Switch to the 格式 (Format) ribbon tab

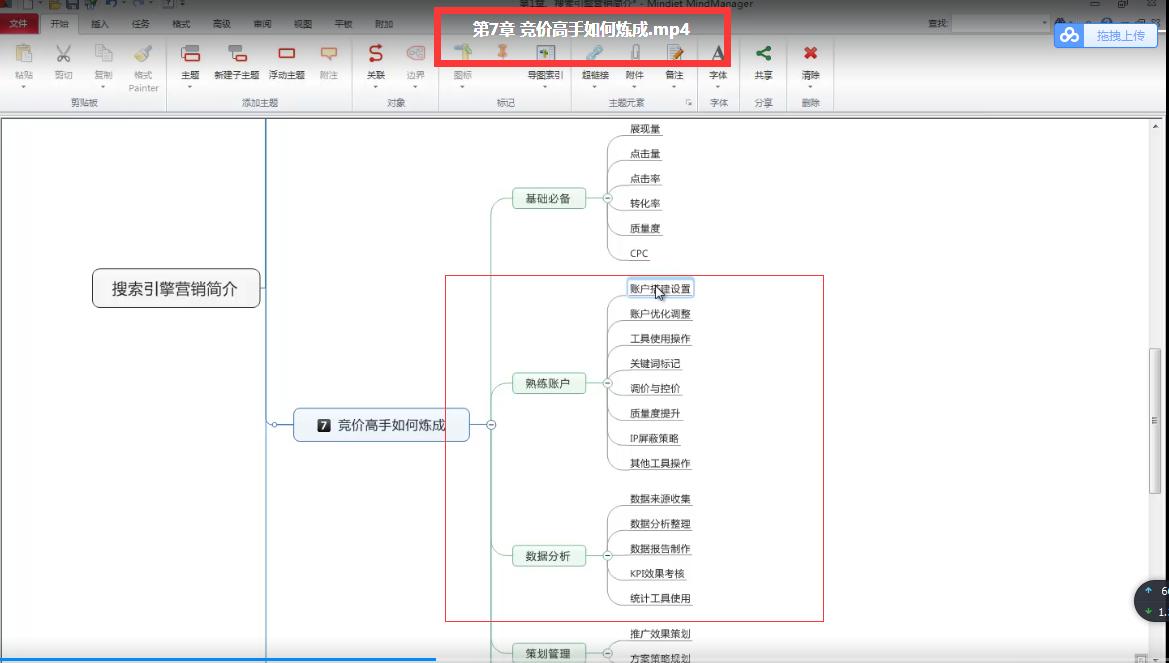(x=181, y=24)
